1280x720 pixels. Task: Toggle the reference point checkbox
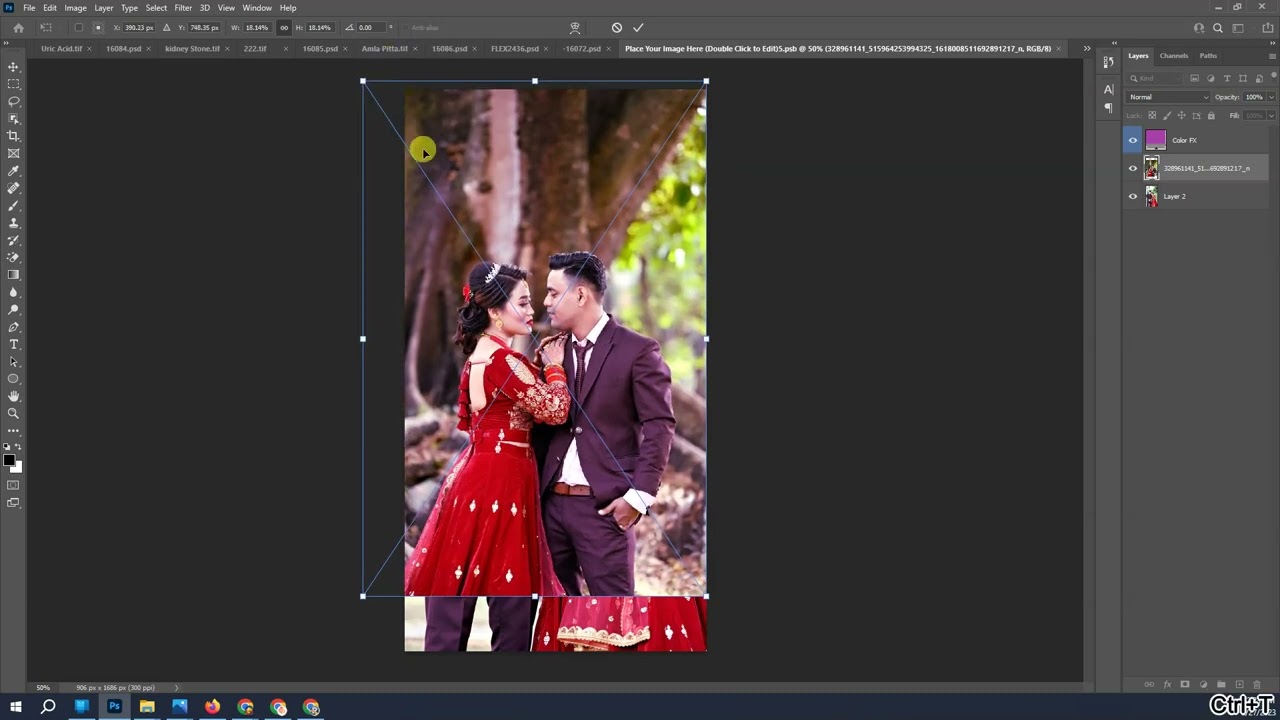79,28
